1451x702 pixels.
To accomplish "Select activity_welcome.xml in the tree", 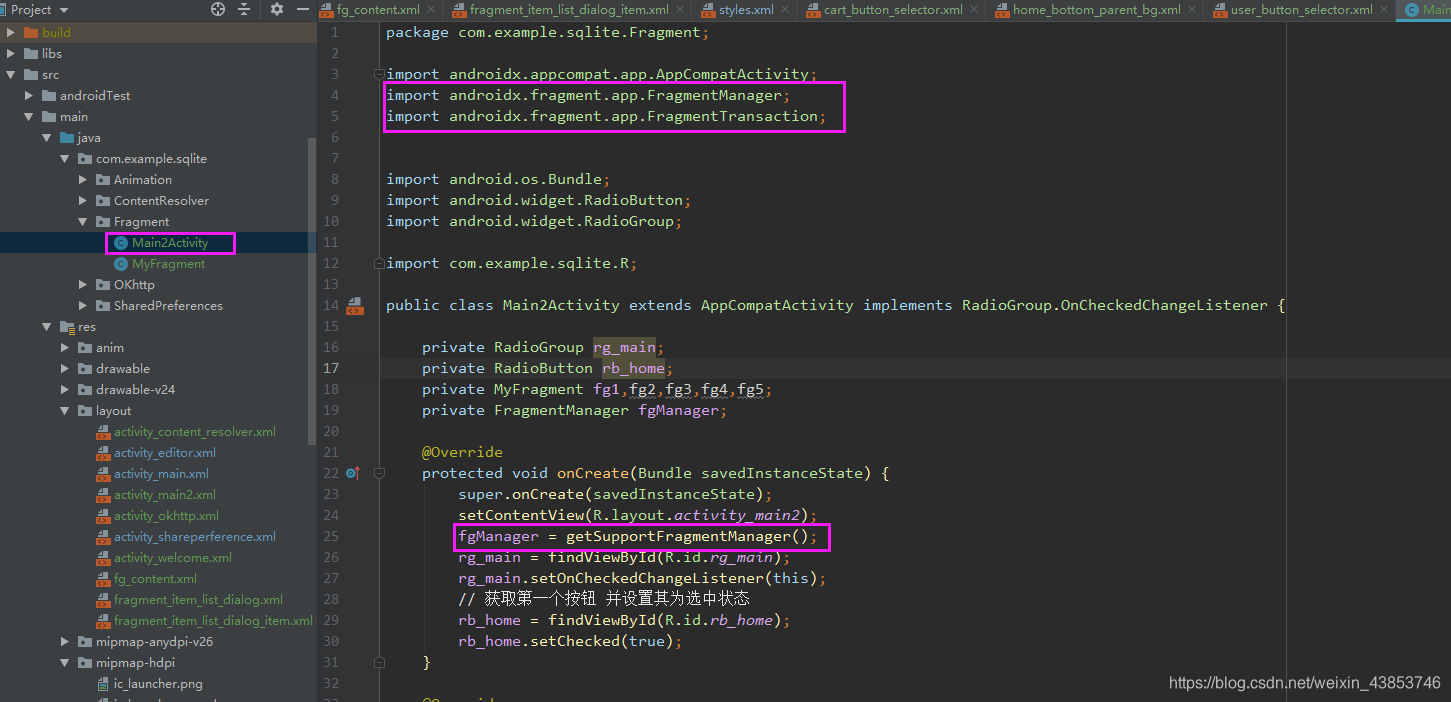I will [x=173, y=558].
